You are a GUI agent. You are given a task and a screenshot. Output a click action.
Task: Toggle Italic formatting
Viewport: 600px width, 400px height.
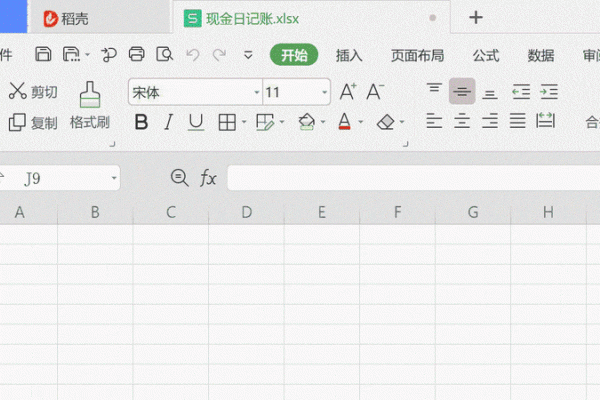168,122
